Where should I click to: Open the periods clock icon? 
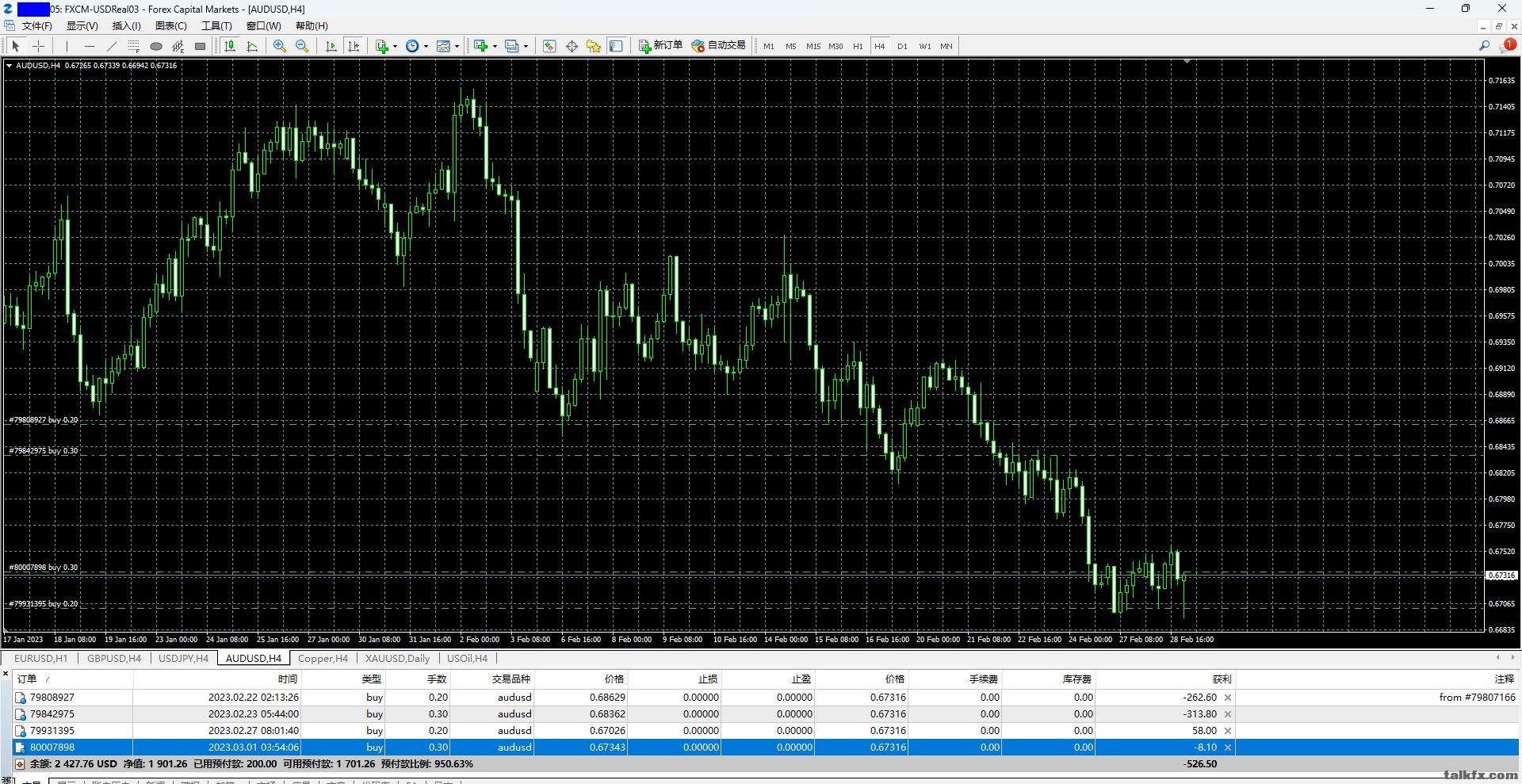[x=412, y=46]
